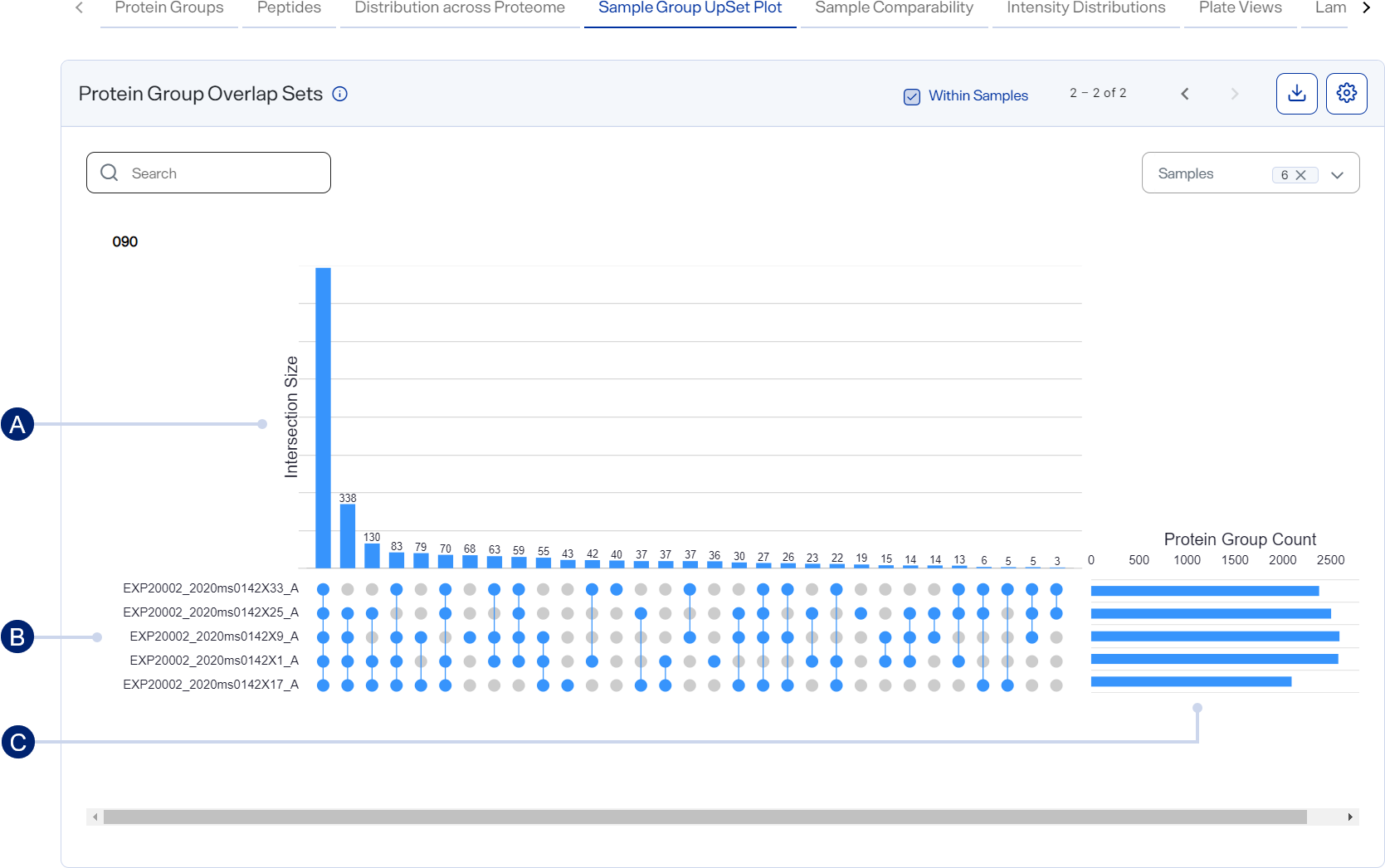This screenshot has height=868, width=1385.
Task: Expand the Samples dropdown
Action: coord(1337,174)
